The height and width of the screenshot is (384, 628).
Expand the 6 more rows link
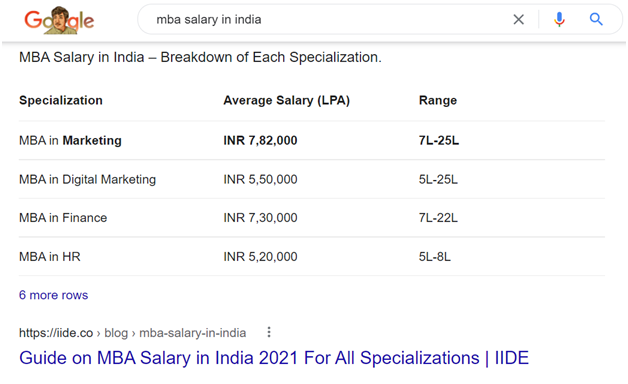(54, 295)
